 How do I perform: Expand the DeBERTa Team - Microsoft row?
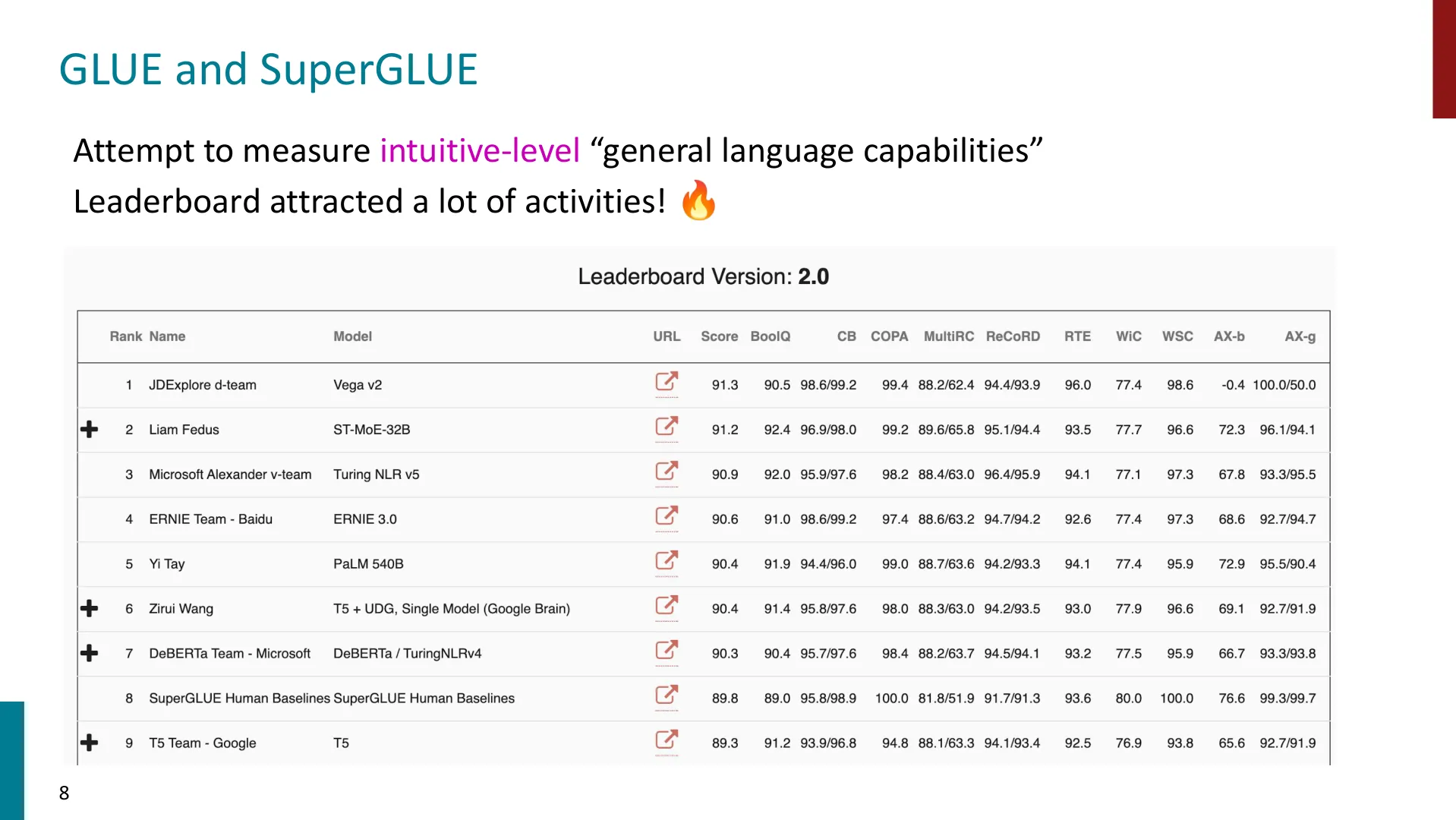click(90, 654)
